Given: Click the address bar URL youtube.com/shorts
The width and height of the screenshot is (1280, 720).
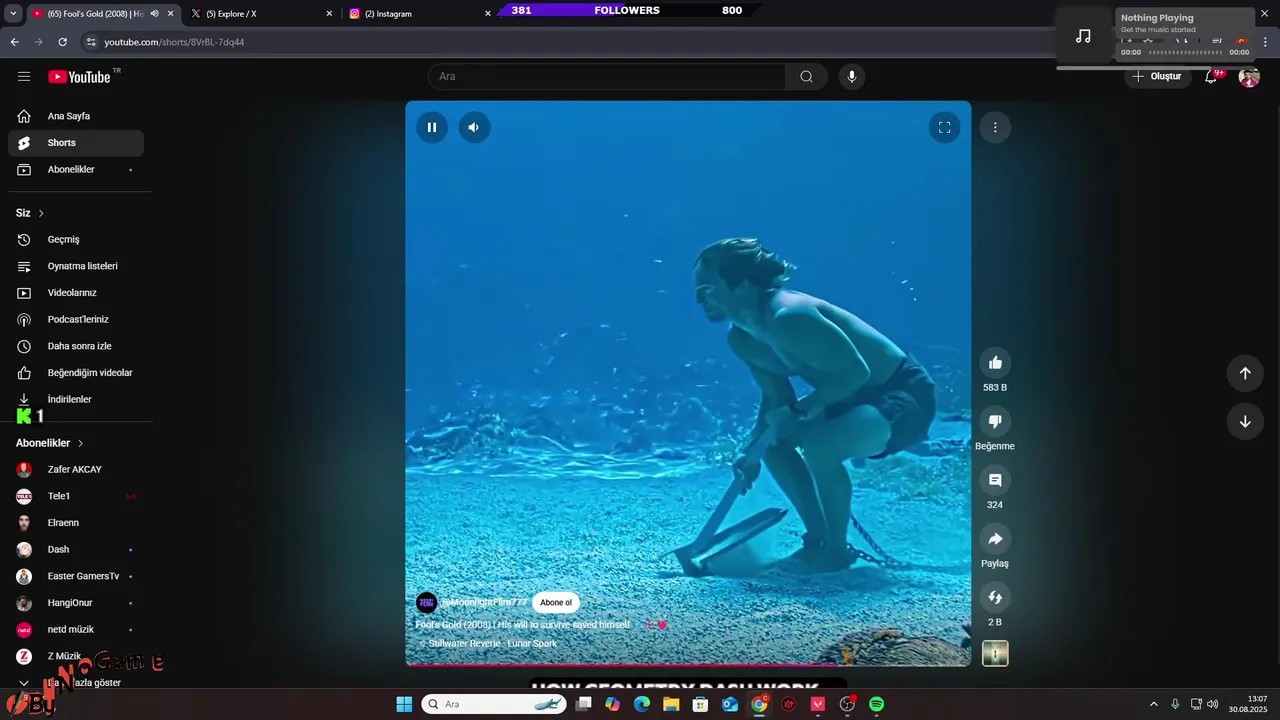Looking at the screenshot, I should coord(174,42).
